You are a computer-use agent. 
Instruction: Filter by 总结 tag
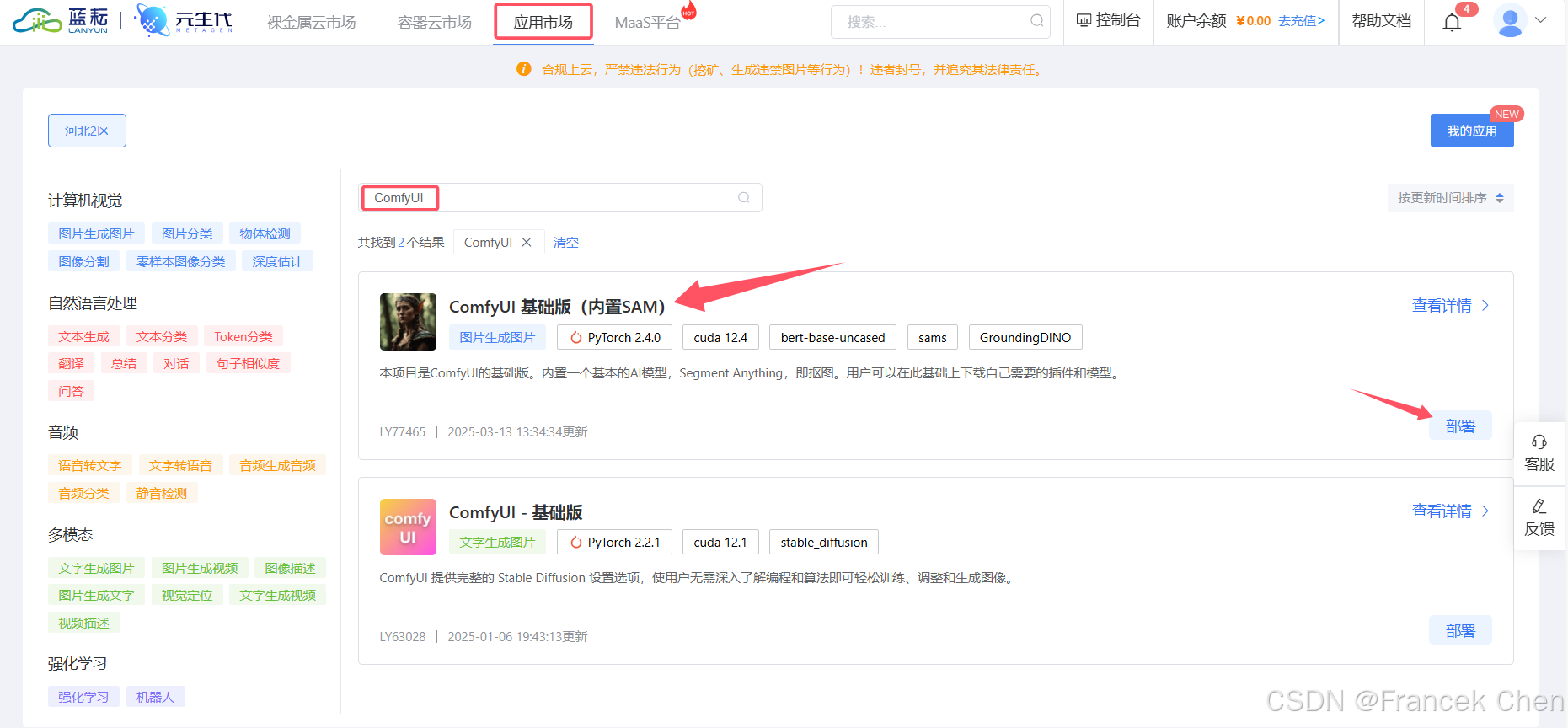[x=124, y=363]
